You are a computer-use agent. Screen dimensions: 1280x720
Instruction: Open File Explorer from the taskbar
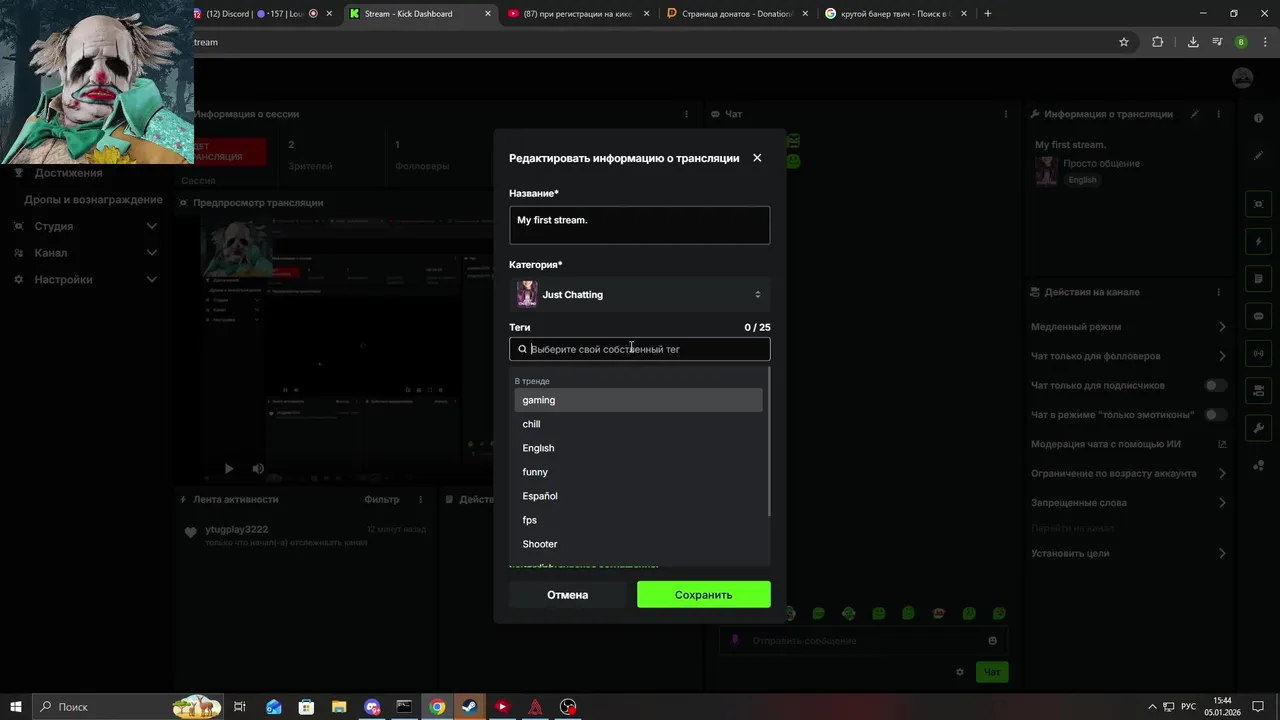(x=339, y=707)
